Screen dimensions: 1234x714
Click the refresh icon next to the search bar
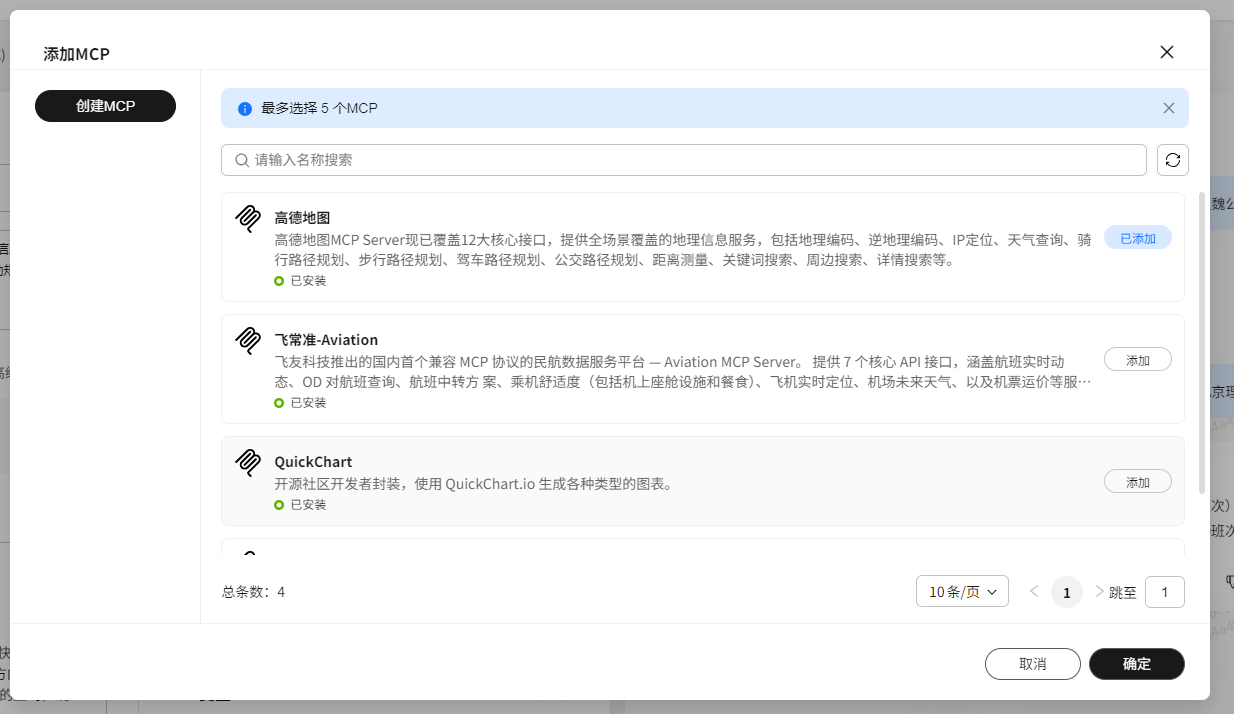[x=1172, y=159]
